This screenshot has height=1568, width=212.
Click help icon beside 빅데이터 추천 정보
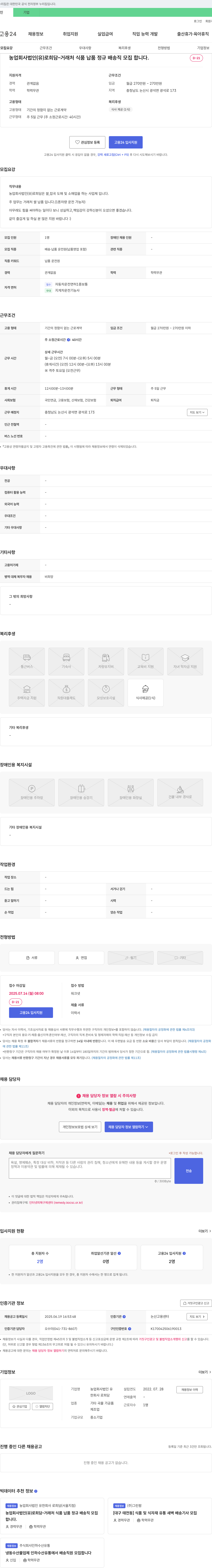tap(36, 1491)
